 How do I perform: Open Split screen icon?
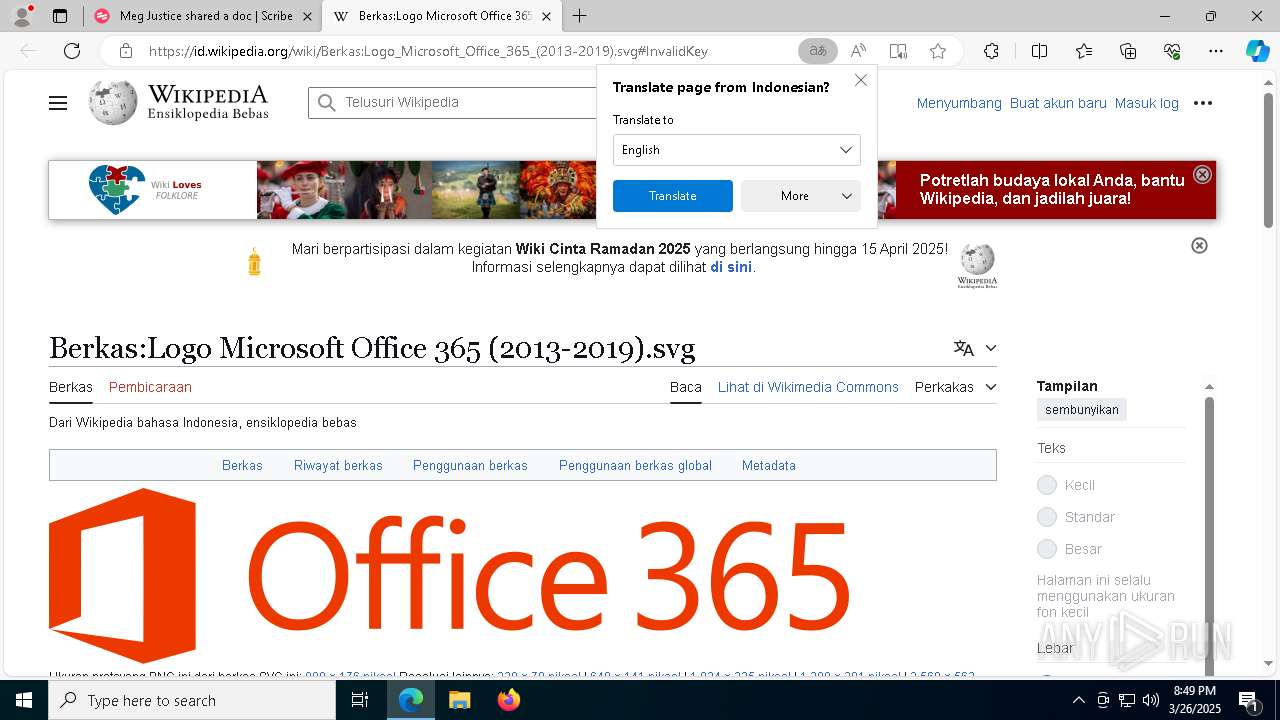(1039, 51)
